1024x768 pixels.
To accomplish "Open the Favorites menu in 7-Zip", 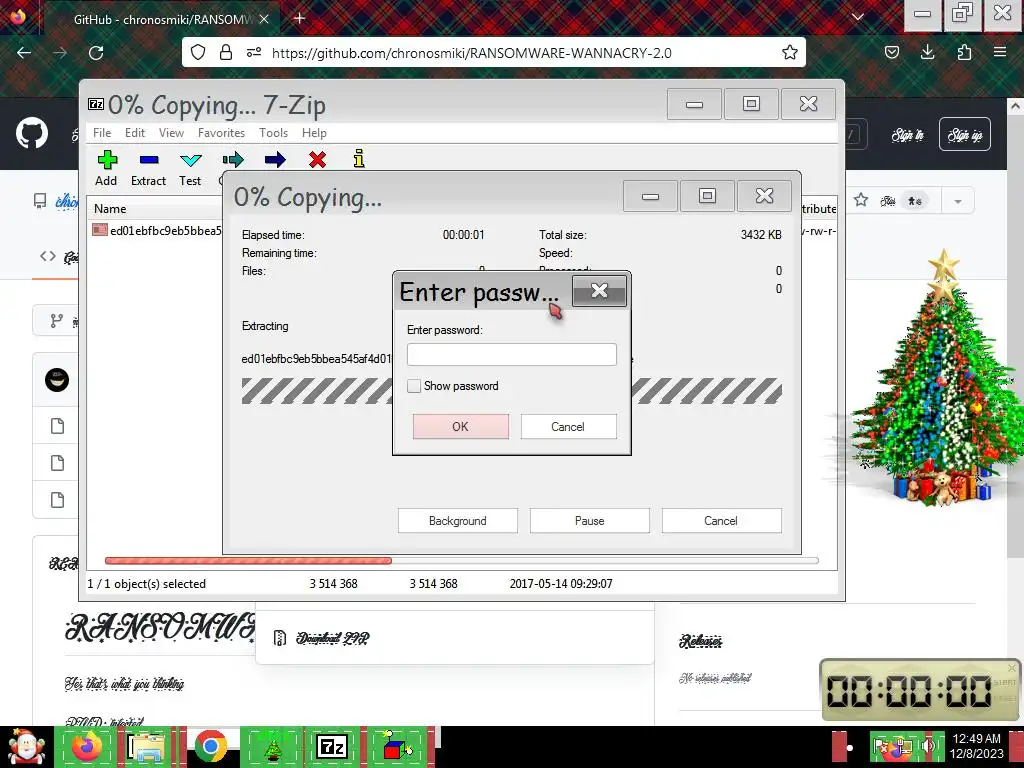I will tap(221, 133).
